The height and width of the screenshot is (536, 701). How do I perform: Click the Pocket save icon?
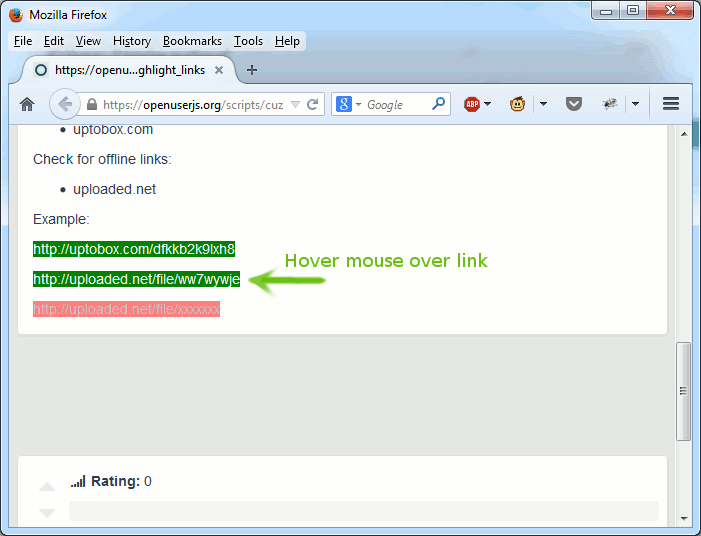574,104
